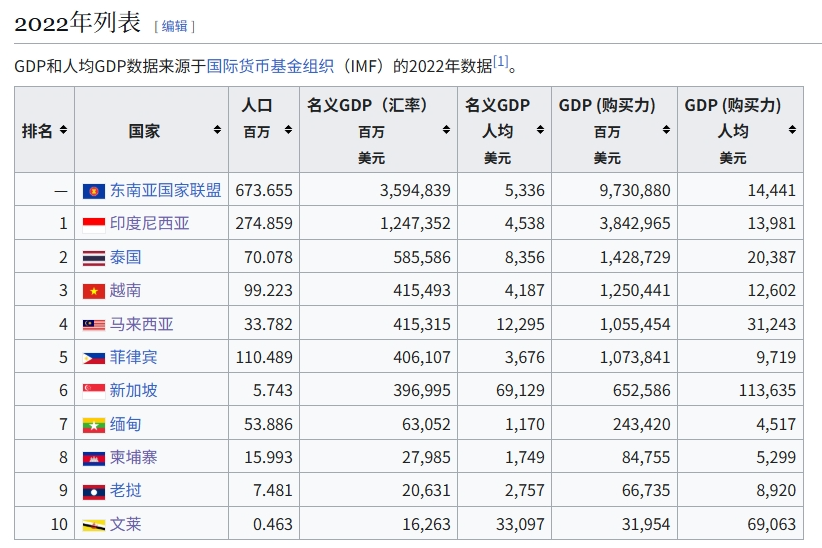Jump to footnote reference [1]
The image size is (822, 548).
coord(501,62)
